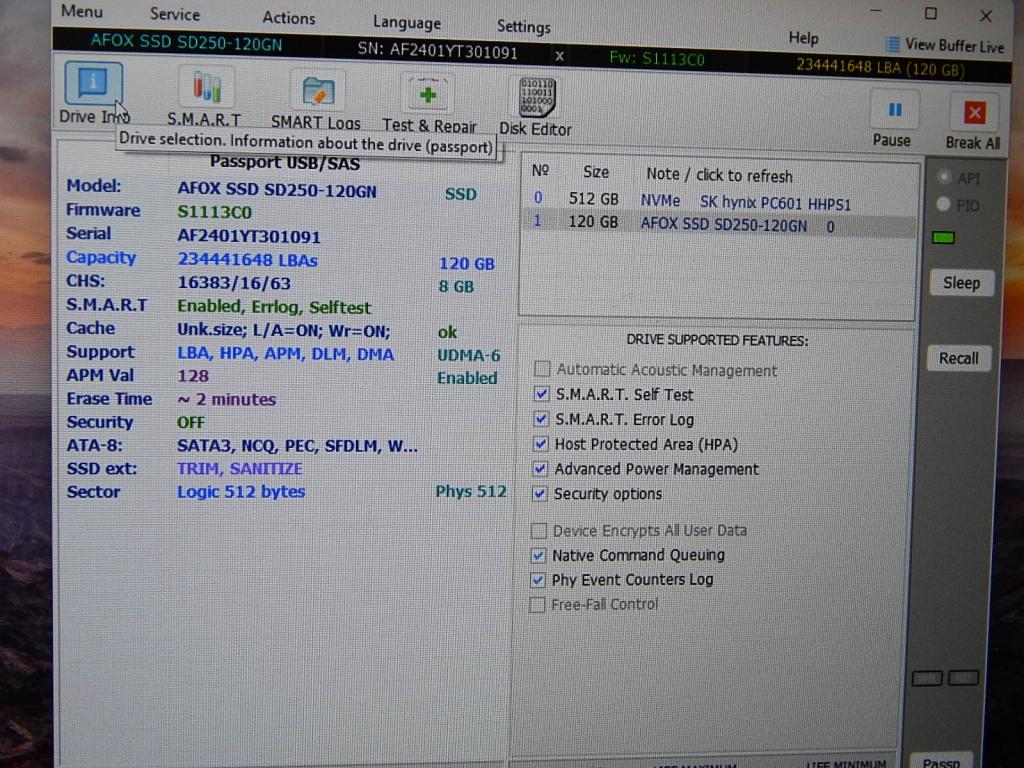
Task: Expand the Settings menu
Action: pyautogui.click(x=523, y=27)
